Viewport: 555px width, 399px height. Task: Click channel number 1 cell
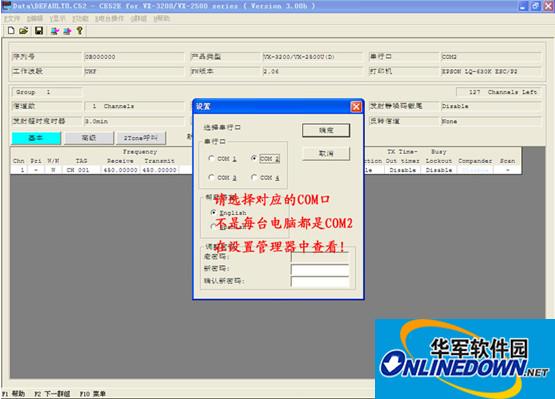click(19, 170)
